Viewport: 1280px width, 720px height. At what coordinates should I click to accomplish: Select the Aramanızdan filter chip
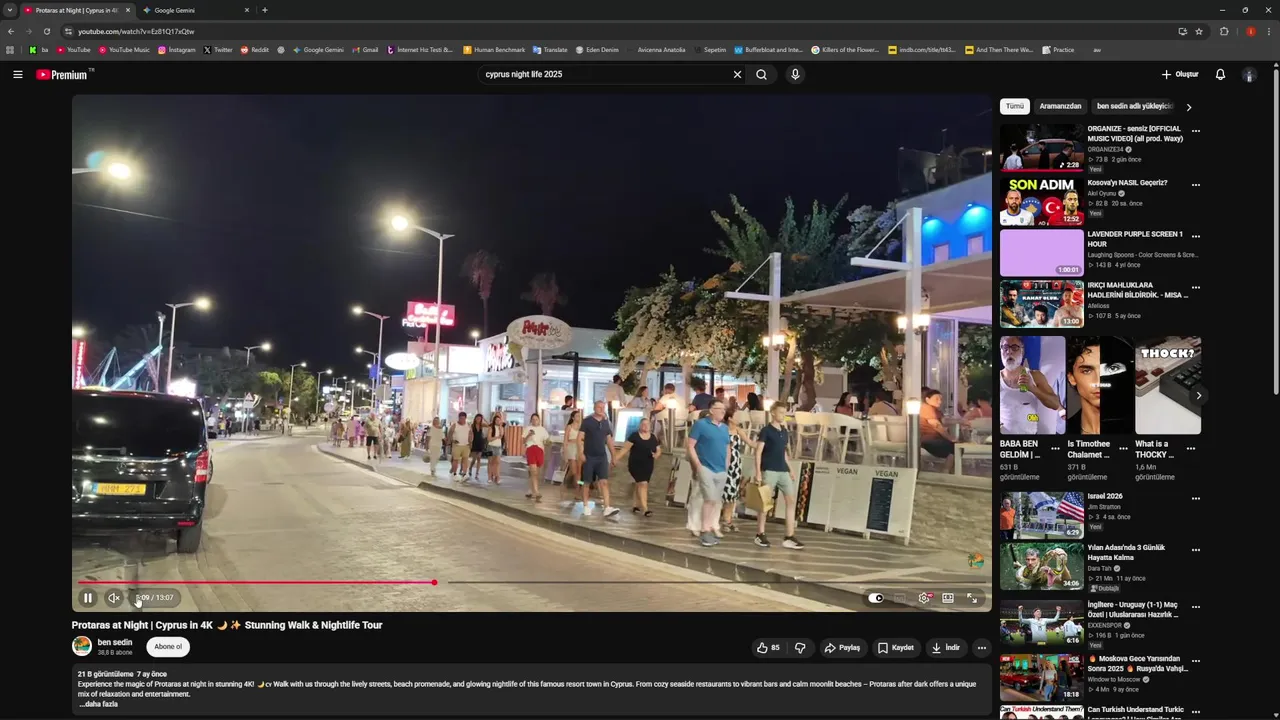[x=1060, y=106]
